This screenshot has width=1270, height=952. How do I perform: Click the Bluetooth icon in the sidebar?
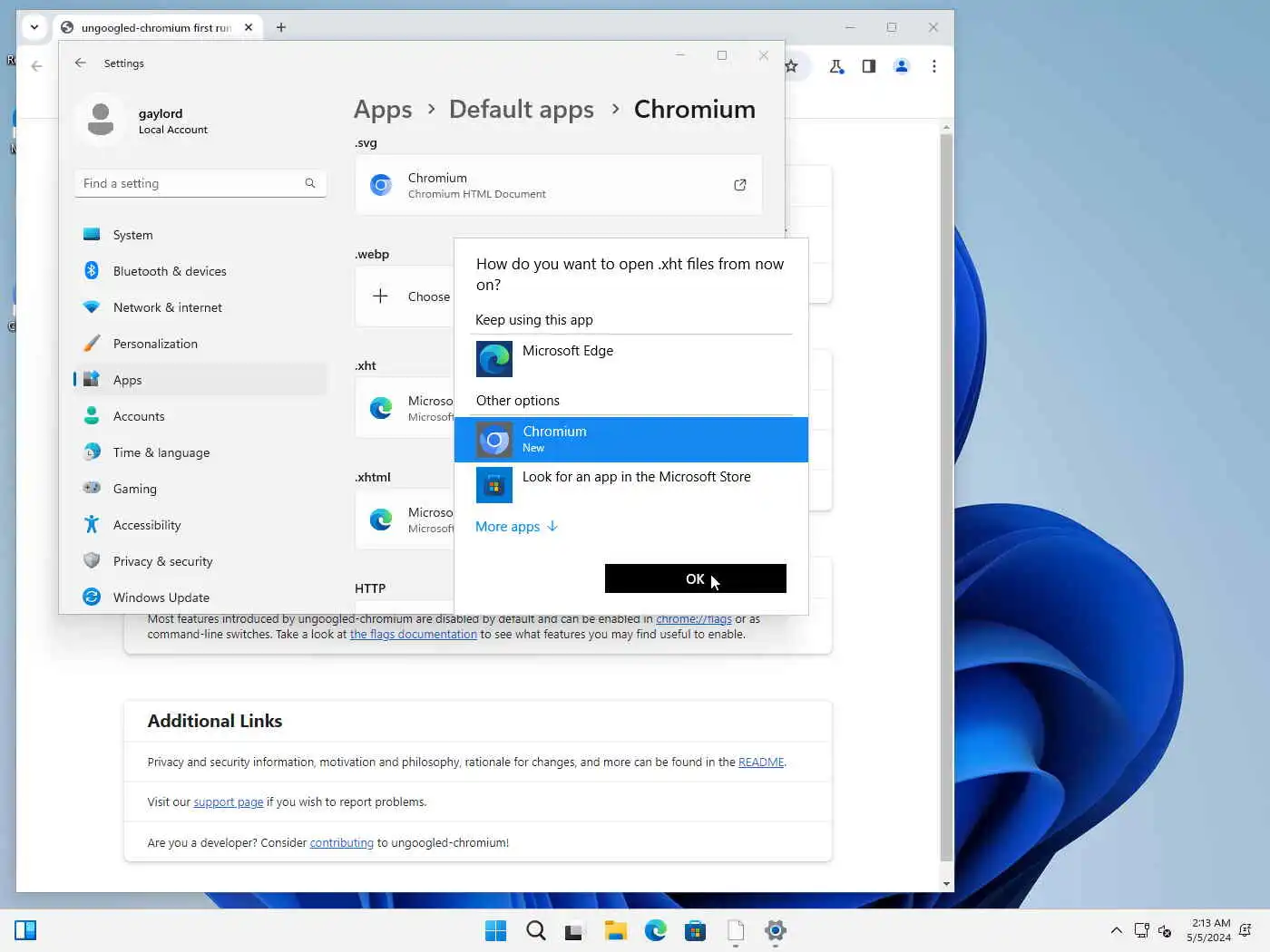coord(92,270)
